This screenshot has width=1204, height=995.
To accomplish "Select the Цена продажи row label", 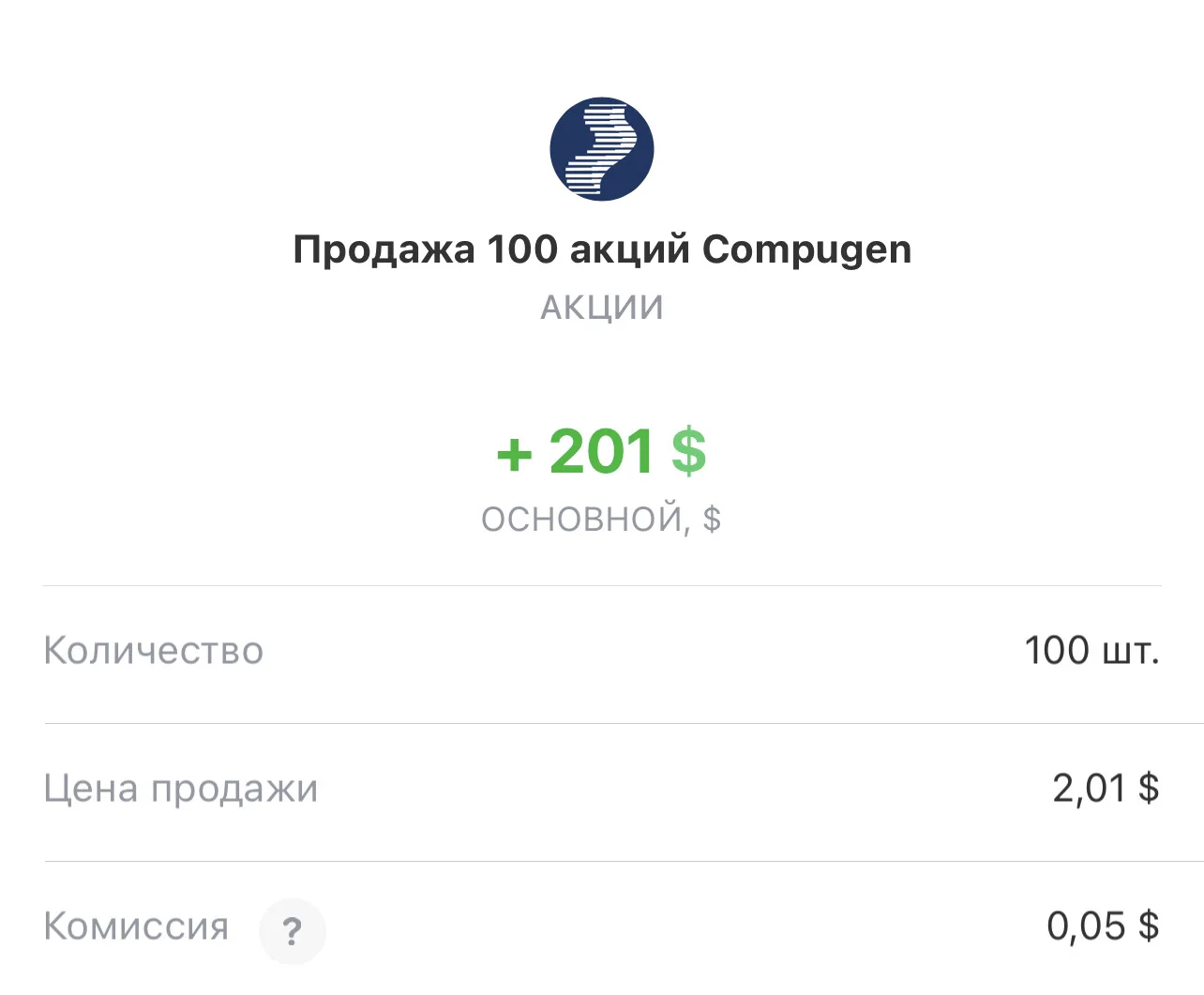I will coord(181,789).
